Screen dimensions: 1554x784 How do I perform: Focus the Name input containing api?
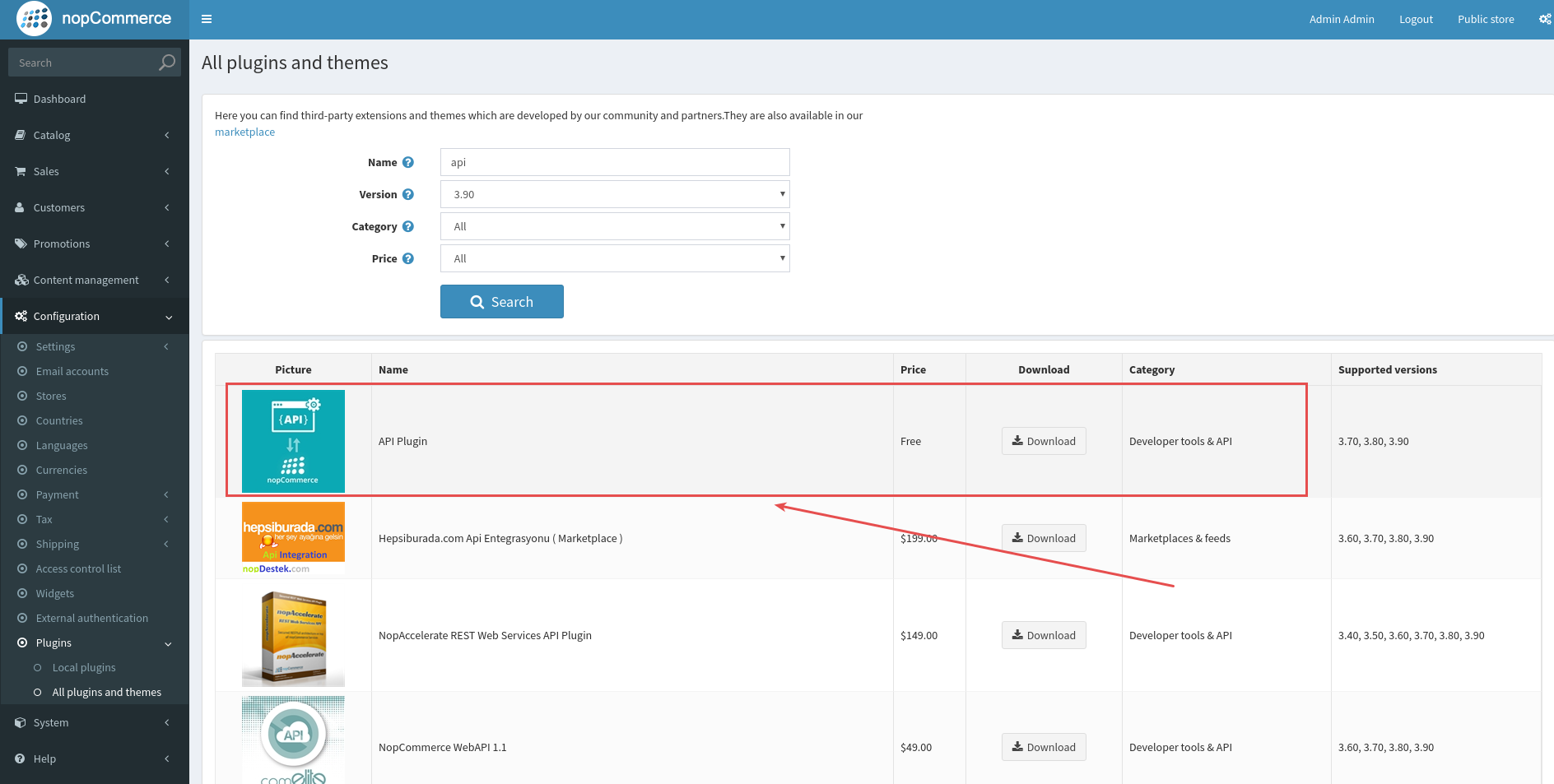click(615, 162)
